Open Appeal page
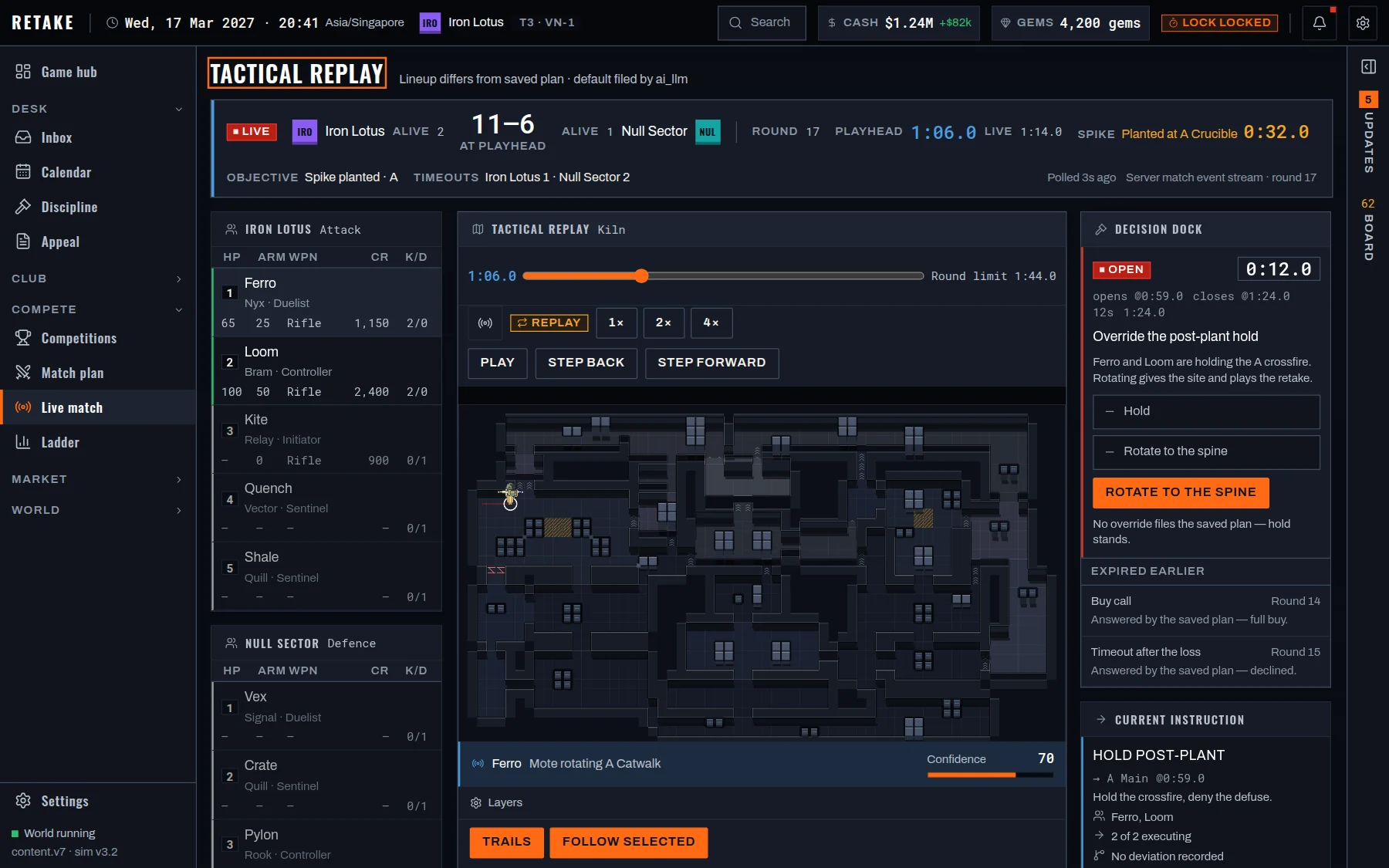 pos(98,241)
